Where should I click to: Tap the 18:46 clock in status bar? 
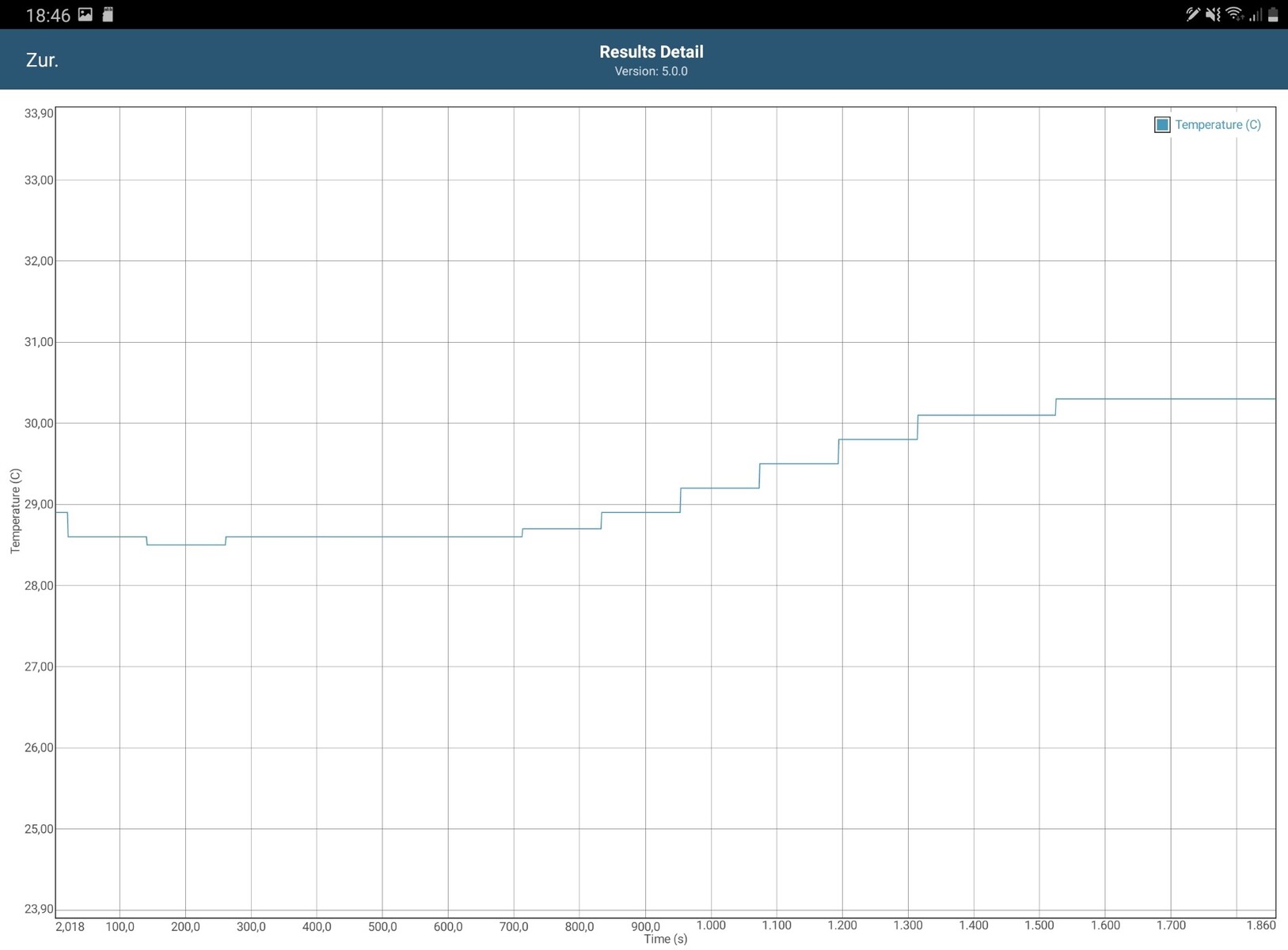tap(47, 15)
